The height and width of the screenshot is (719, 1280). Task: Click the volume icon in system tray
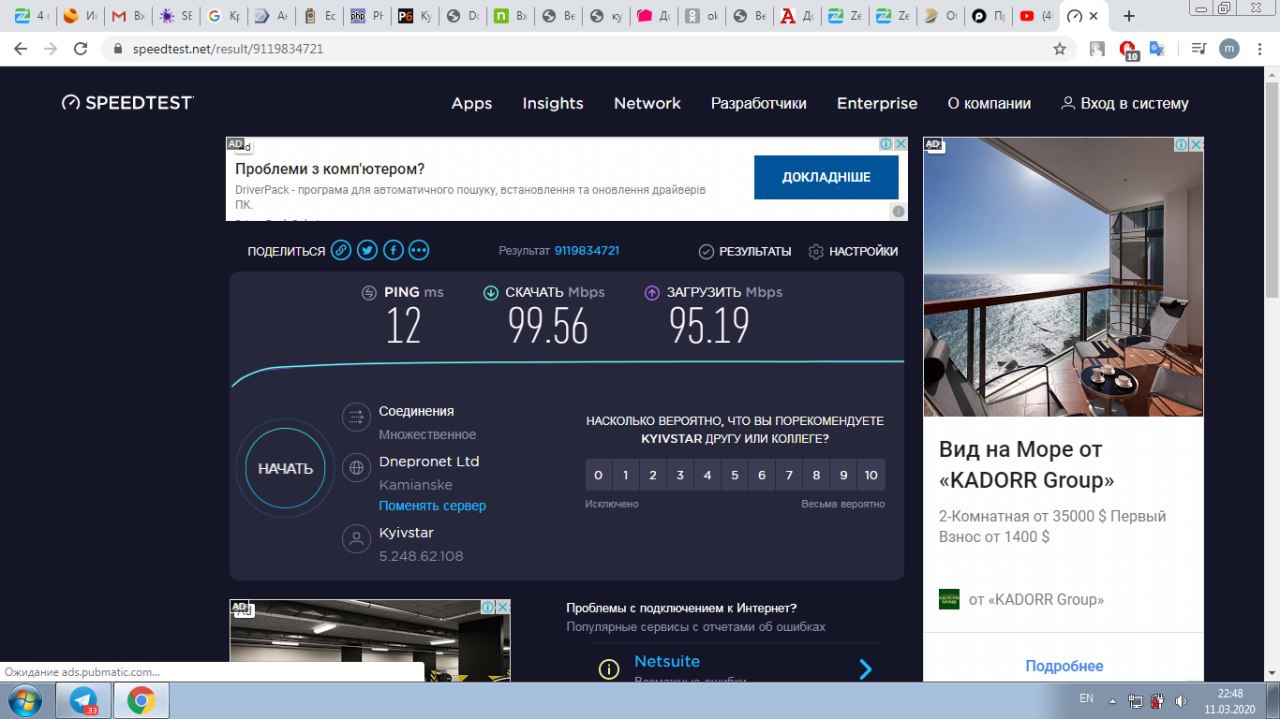(1180, 700)
